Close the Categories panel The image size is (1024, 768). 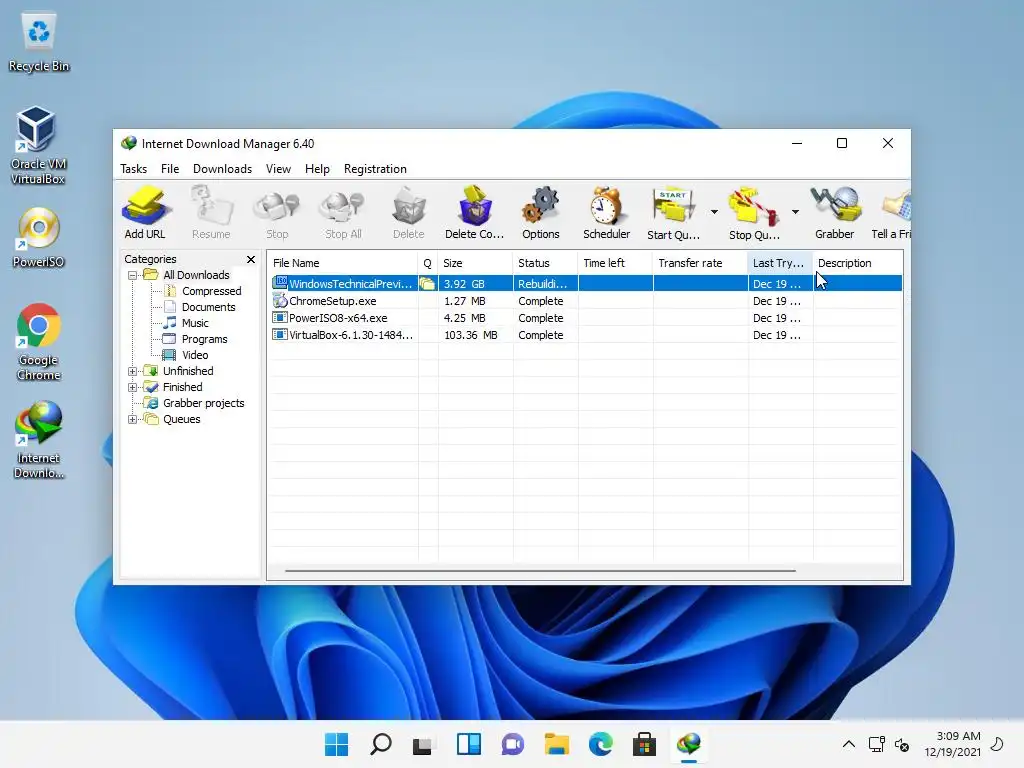pos(251,259)
